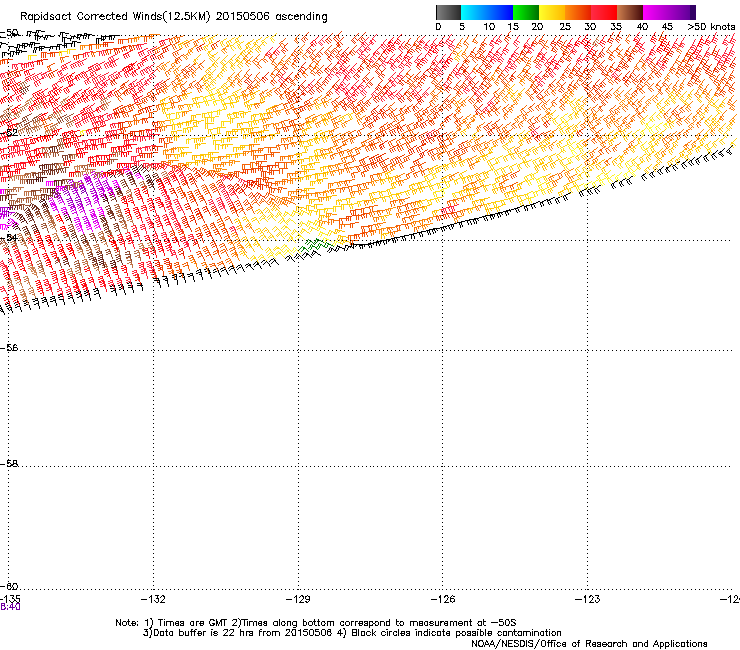Click the legend label '25'

(565, 27)
